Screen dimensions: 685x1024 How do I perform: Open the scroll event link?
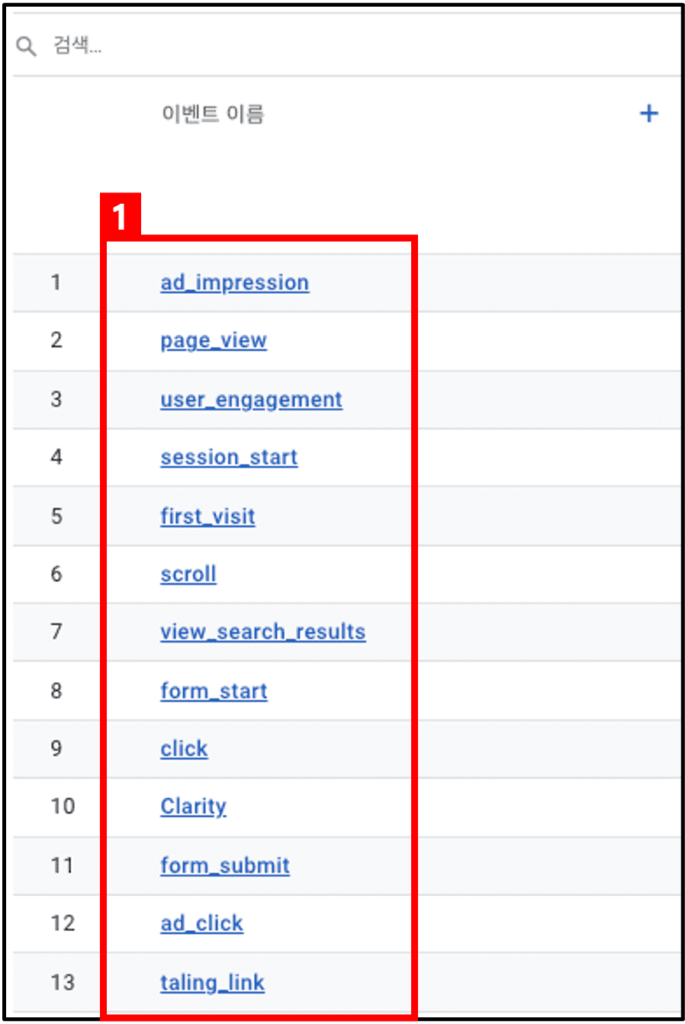188,574
